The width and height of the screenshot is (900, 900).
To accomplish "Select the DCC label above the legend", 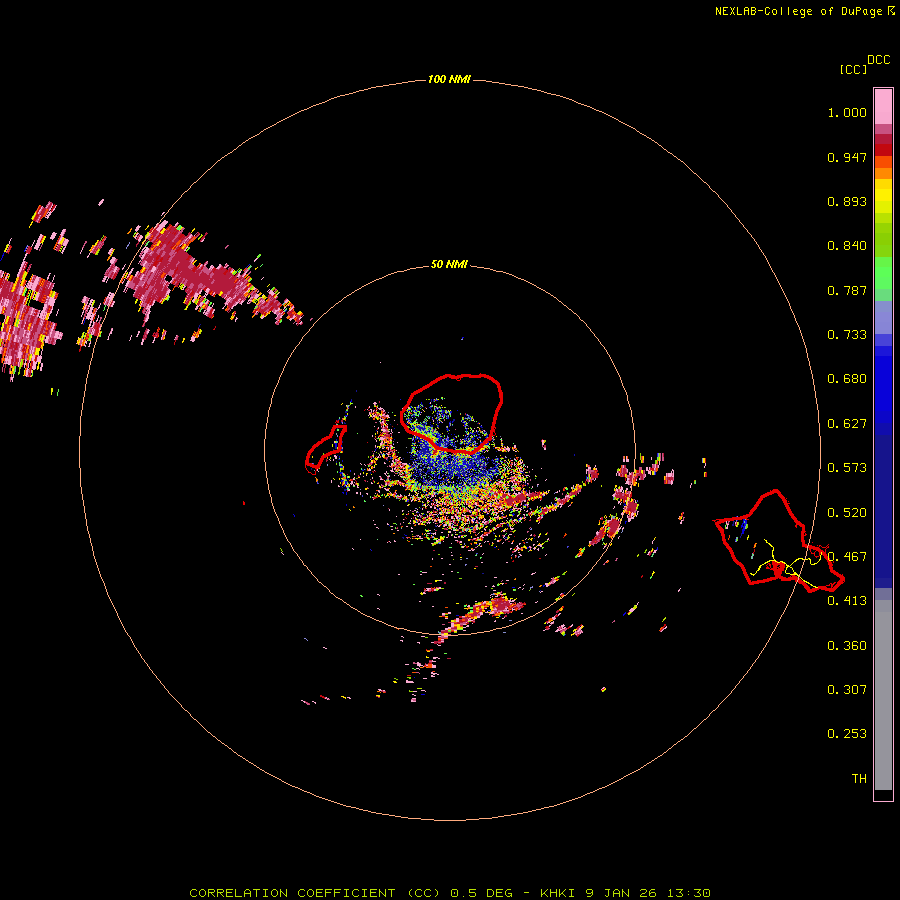I will pyautogui.click(x=878, y=60).
